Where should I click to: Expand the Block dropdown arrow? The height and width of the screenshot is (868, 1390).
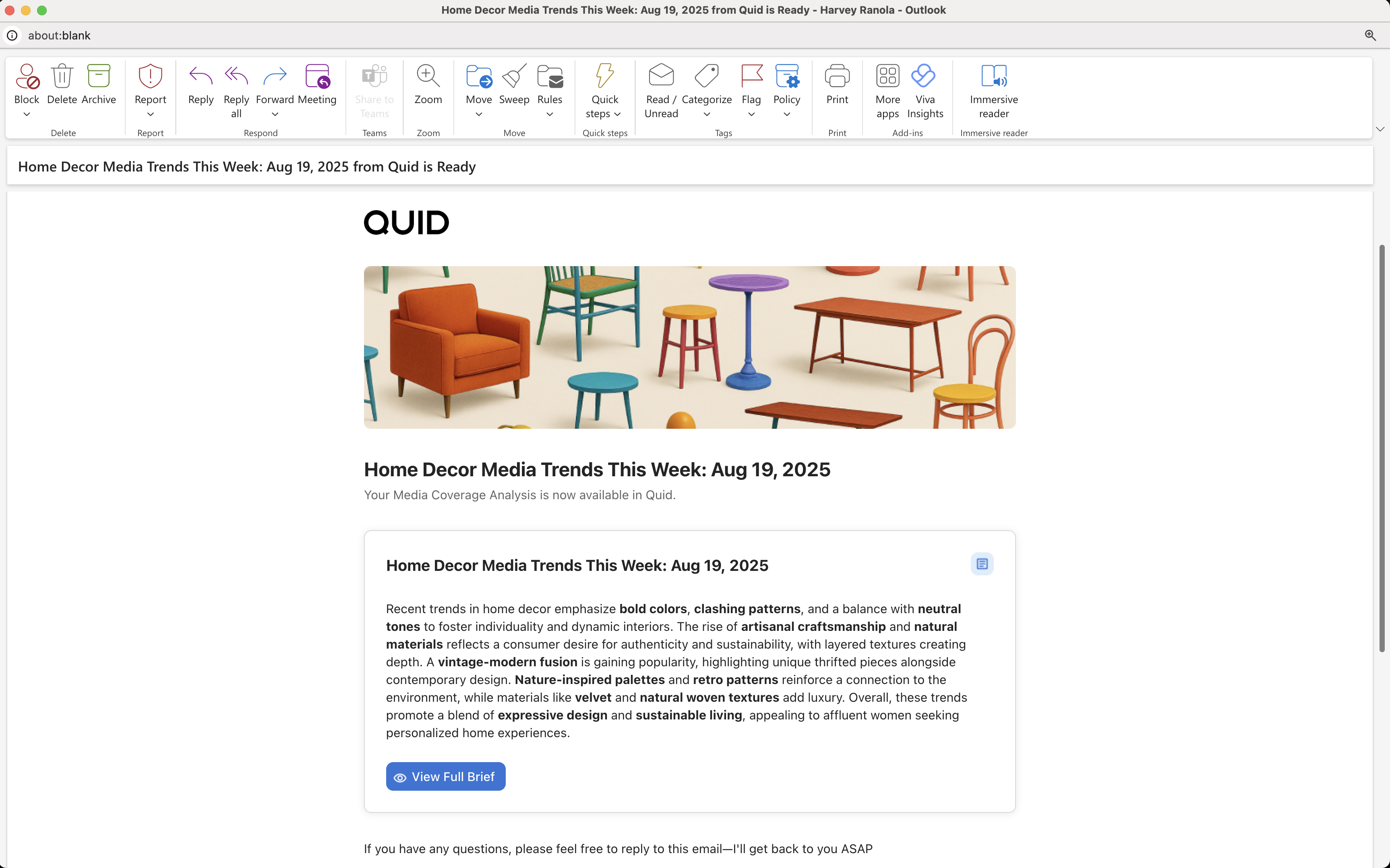(x=27, y=114)
